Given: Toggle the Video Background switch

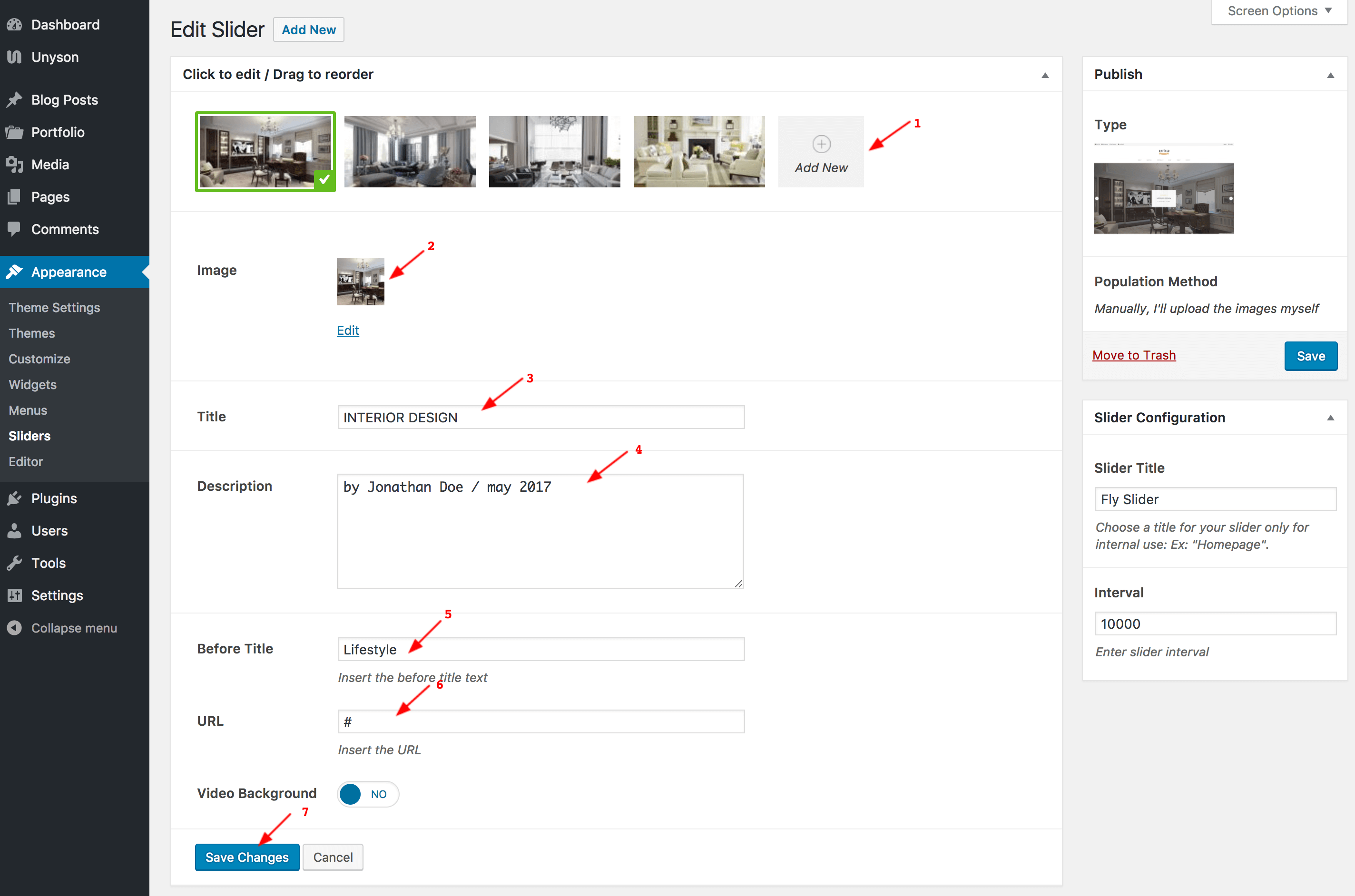Looking at the screenshot, I should (x=367, y=794).
